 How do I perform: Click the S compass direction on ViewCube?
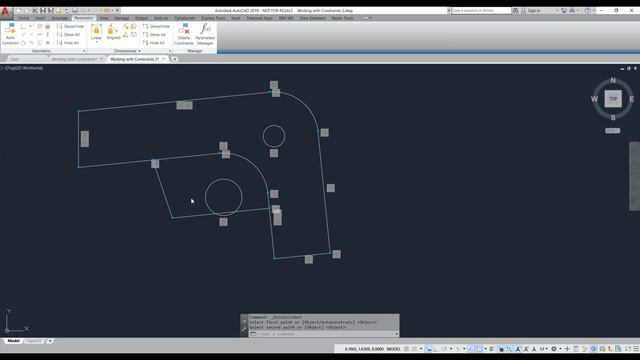[613, 118]
